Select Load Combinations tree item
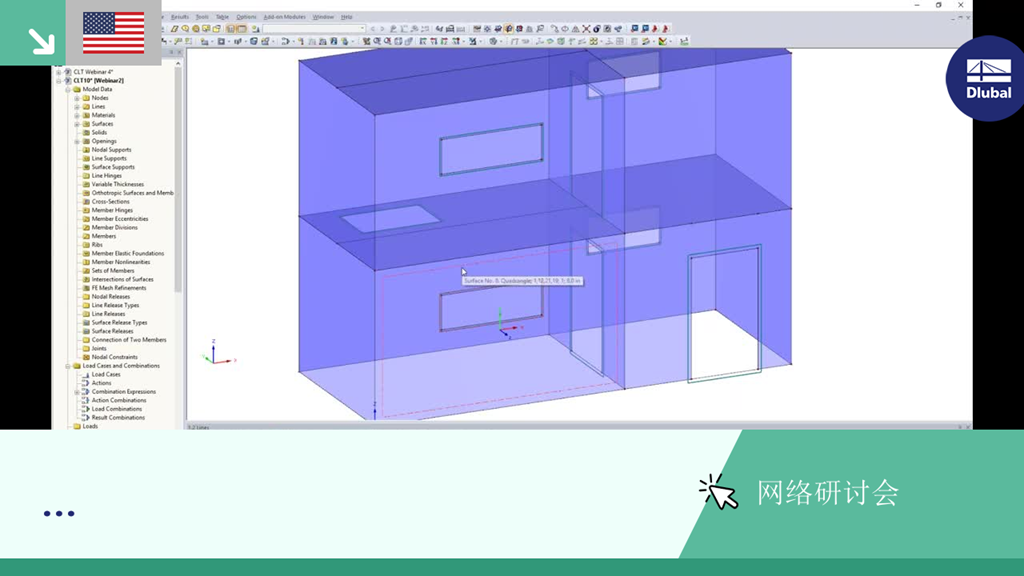Screen dimensions: 1024x576 click(116, 409)
